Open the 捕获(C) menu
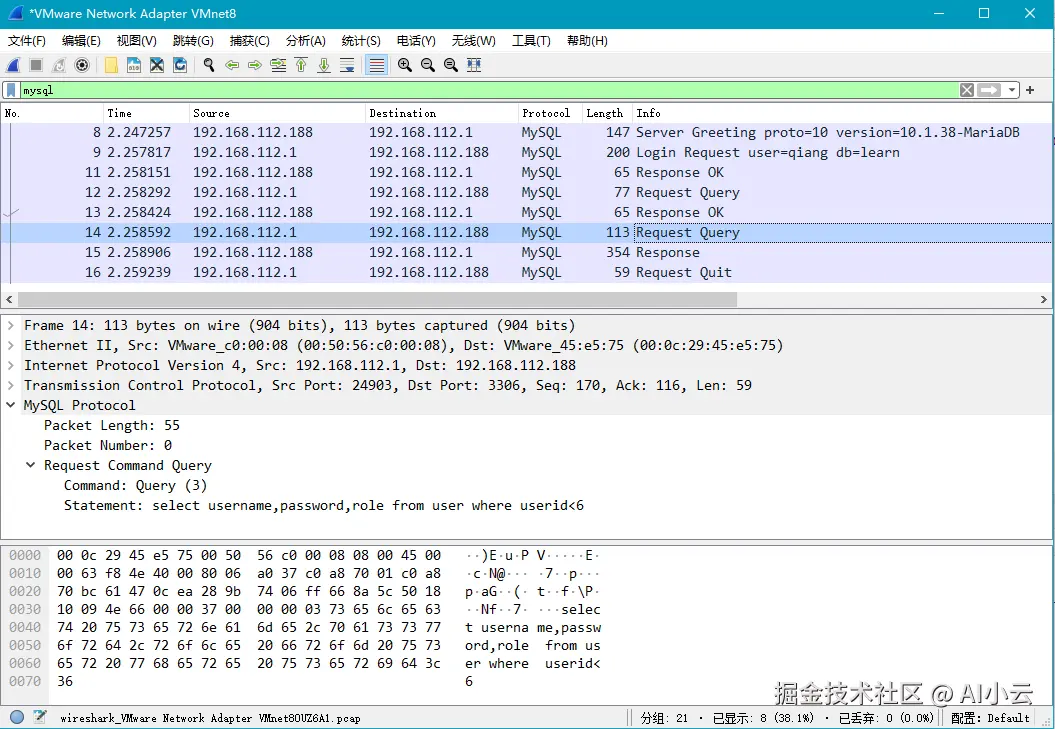 tap(250, 41)
